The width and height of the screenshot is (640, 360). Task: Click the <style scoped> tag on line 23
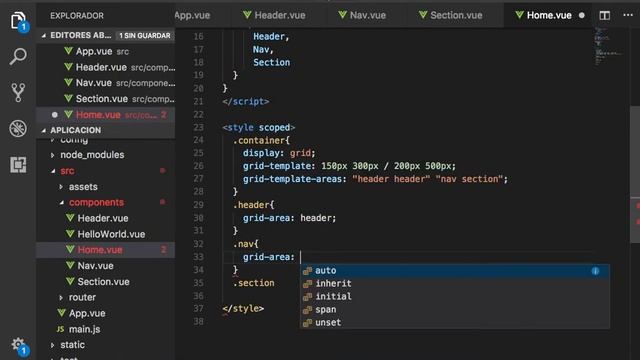click(258, 127)
